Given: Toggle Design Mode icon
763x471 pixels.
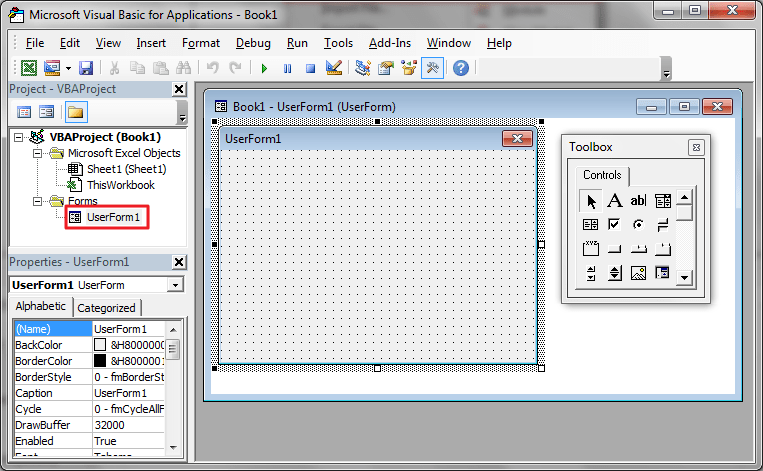Looking at the screenshot, I should [x=334, y=68].
